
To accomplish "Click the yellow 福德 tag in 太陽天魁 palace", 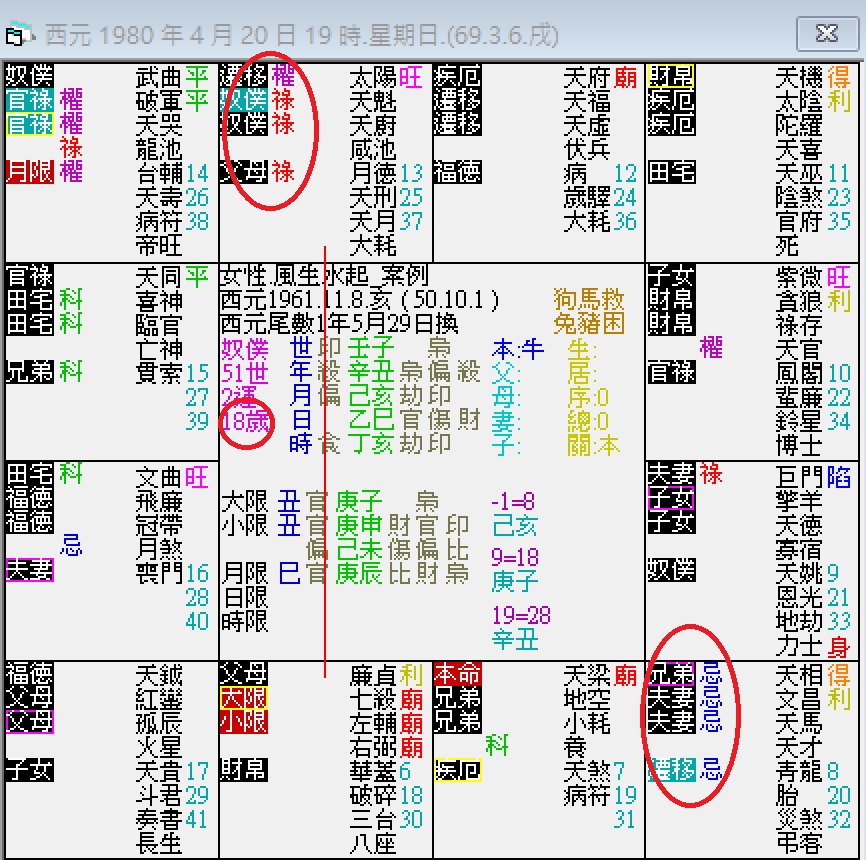I will (x=458, y=173).
